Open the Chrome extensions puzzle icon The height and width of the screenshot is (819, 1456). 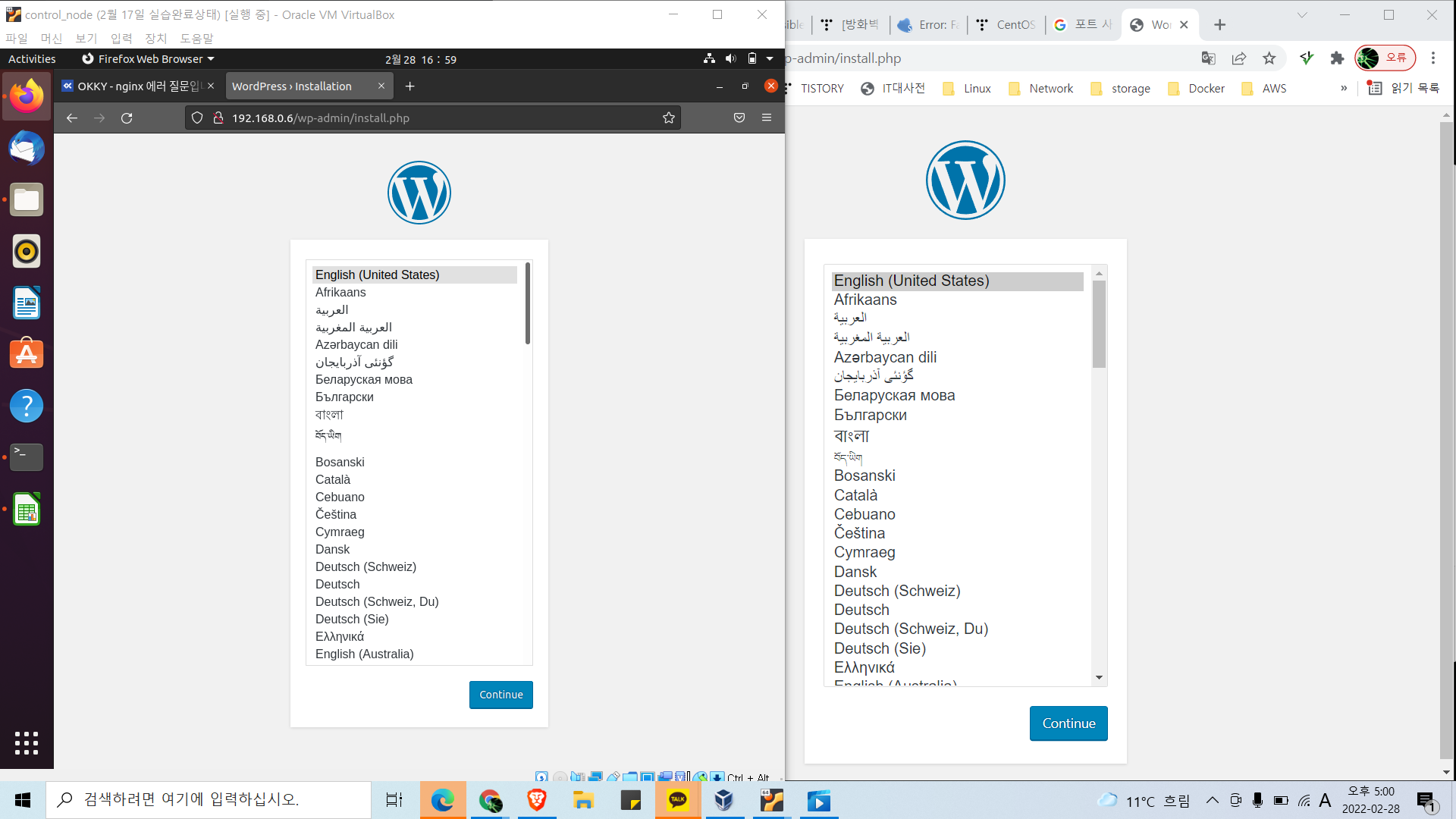[1337, 58]
